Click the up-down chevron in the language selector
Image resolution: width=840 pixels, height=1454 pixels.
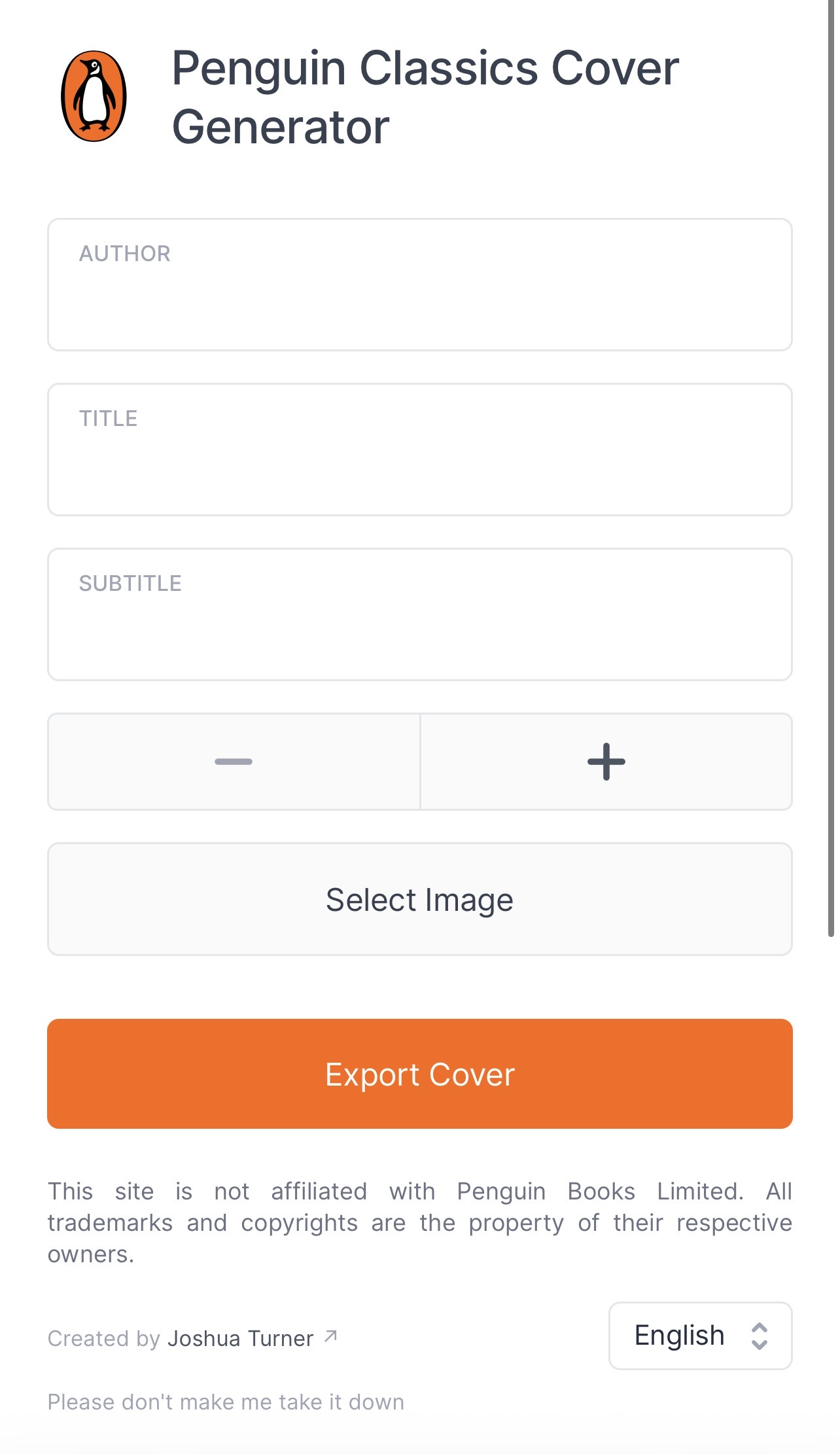point(759,1336)
